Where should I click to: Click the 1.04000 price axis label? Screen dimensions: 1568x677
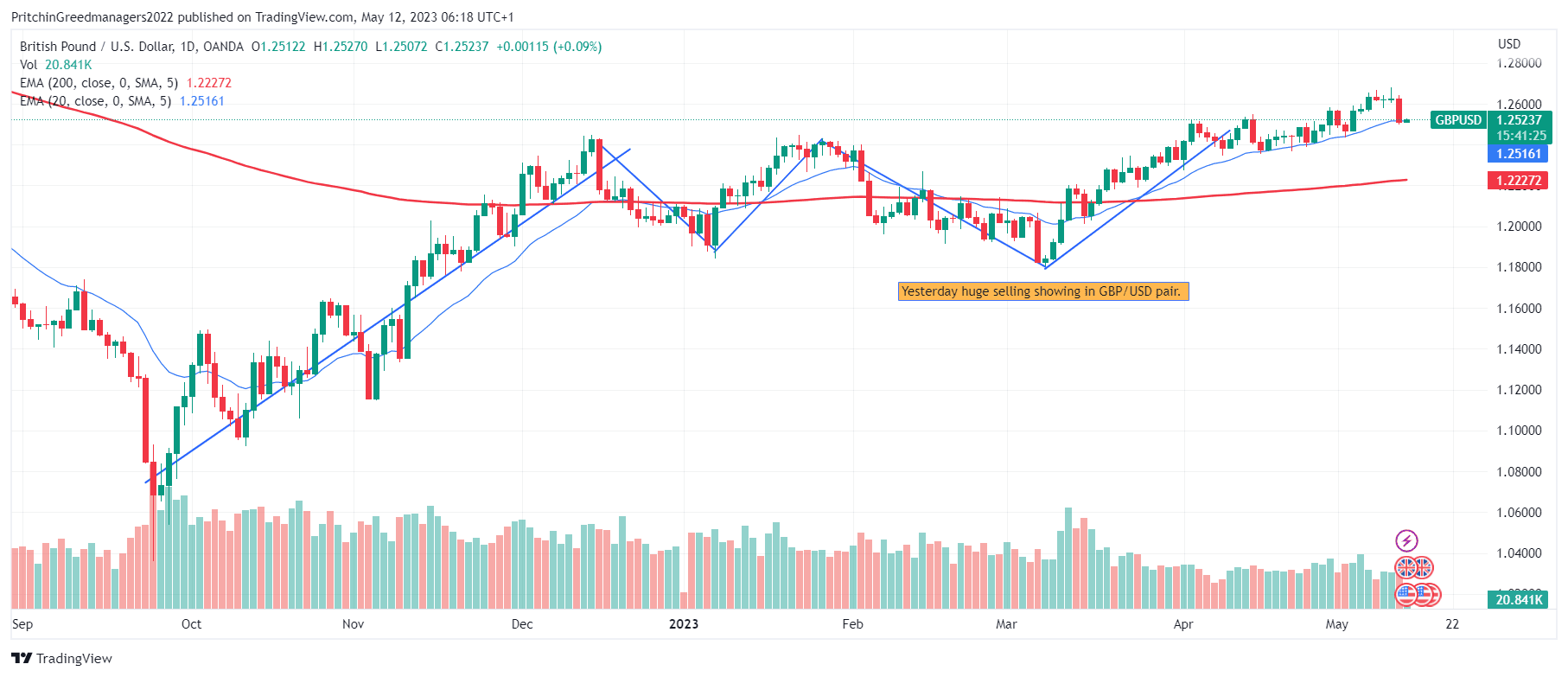pyautogui.click(x=1520, y=553)
